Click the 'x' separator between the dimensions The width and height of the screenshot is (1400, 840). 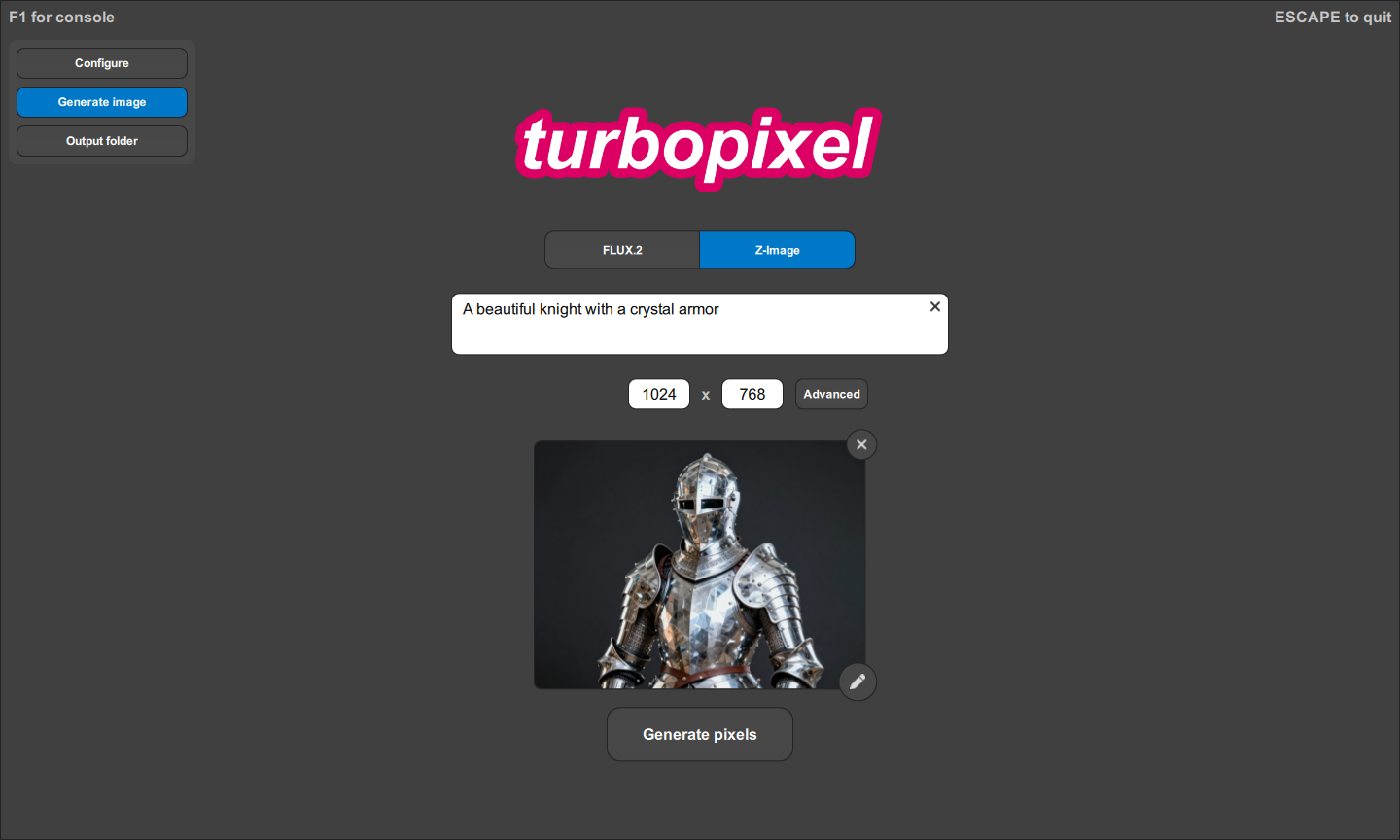706,395
